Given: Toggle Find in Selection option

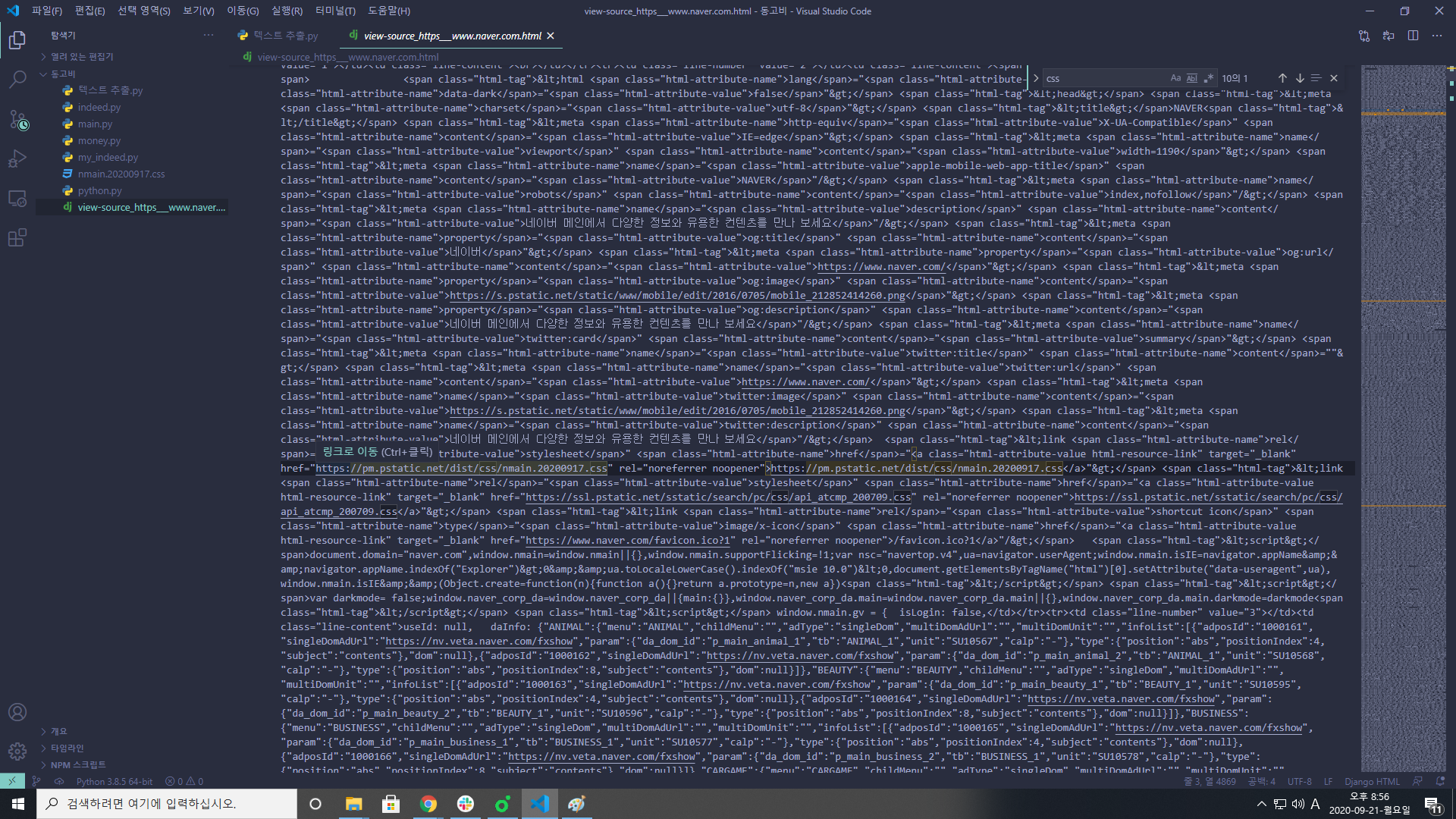Looking at the screenshot, I should coord(1316,78).
